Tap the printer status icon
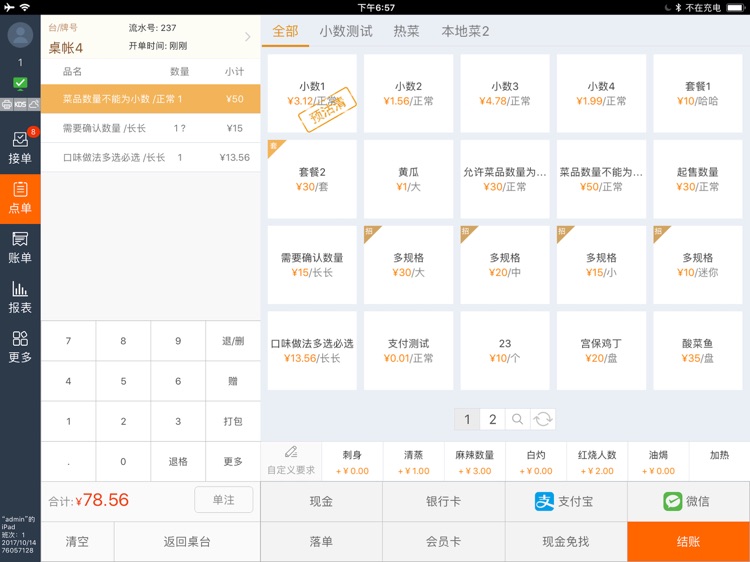750x562 pixels. tap(7, 104)
